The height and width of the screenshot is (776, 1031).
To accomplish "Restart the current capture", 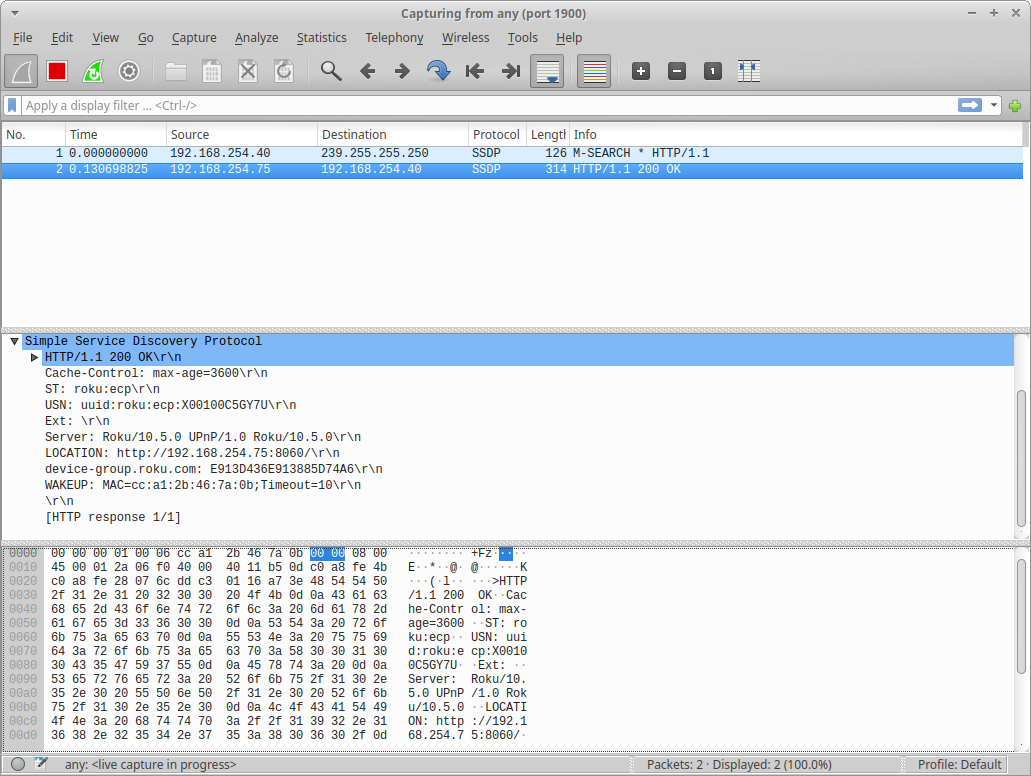I will (93, 71).
